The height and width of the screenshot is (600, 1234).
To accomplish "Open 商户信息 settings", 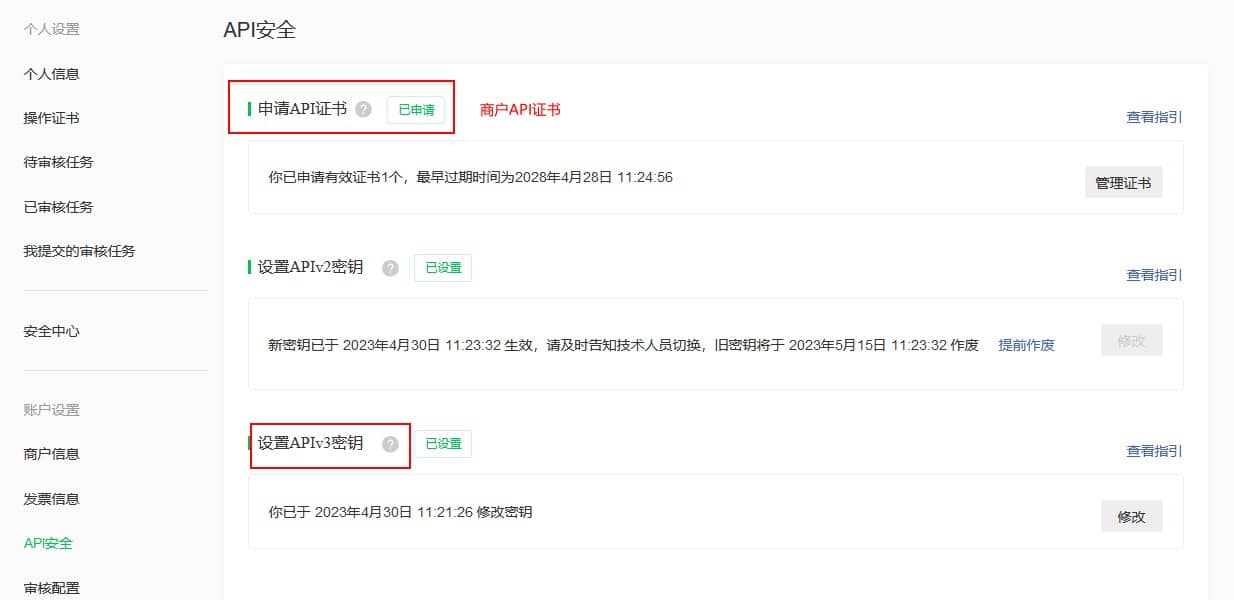I will 51,454.
